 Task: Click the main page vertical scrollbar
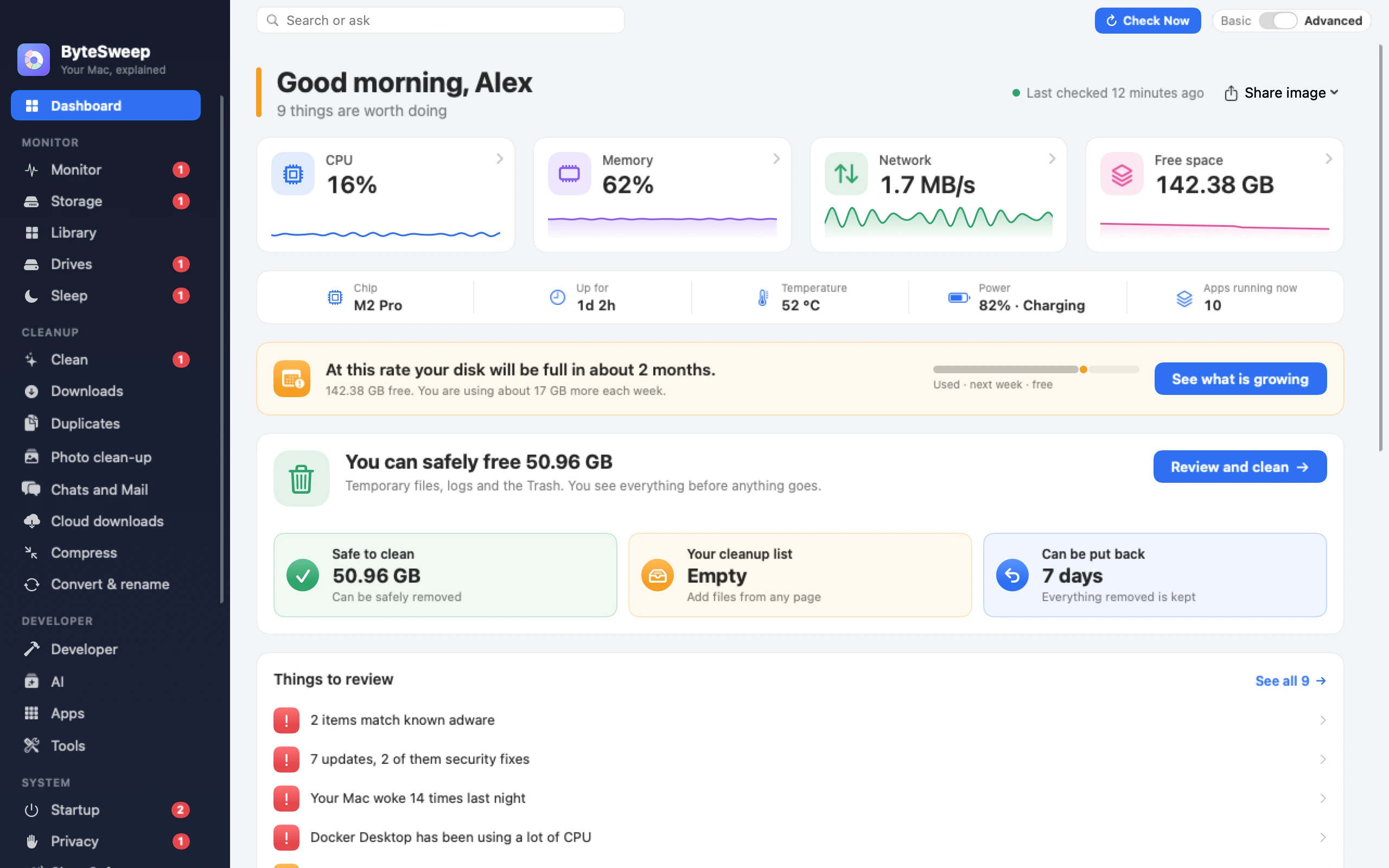point(1380,248)
